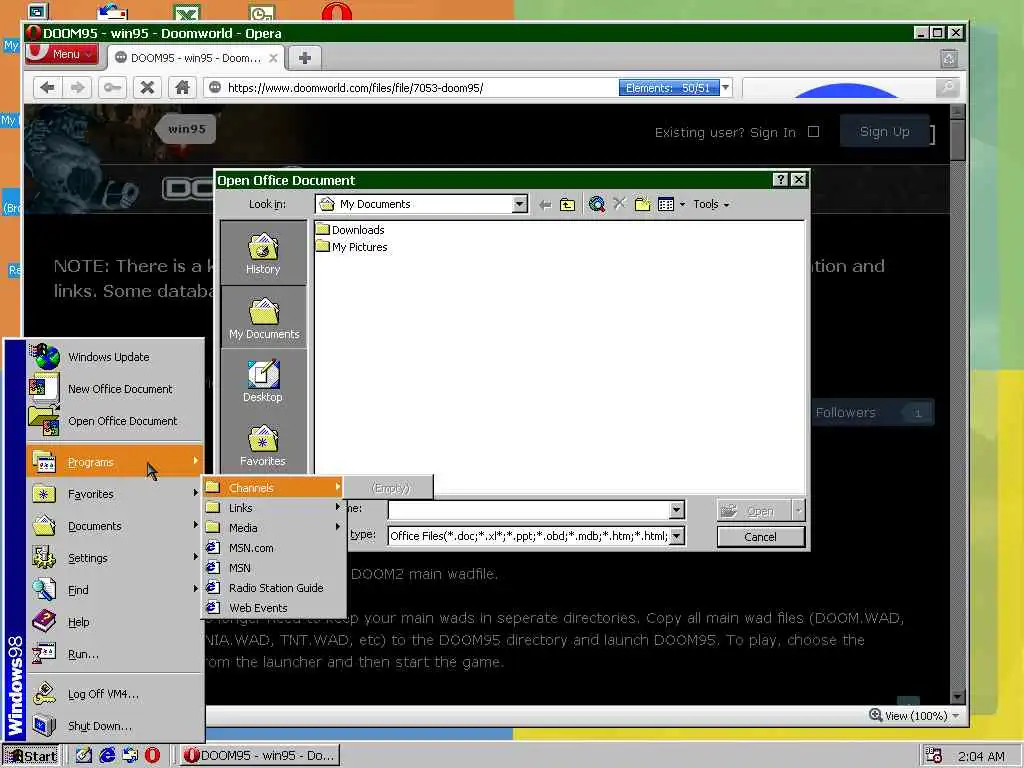Open Documents in Start menu
The image size is (1024, 768).
point(114,526)
